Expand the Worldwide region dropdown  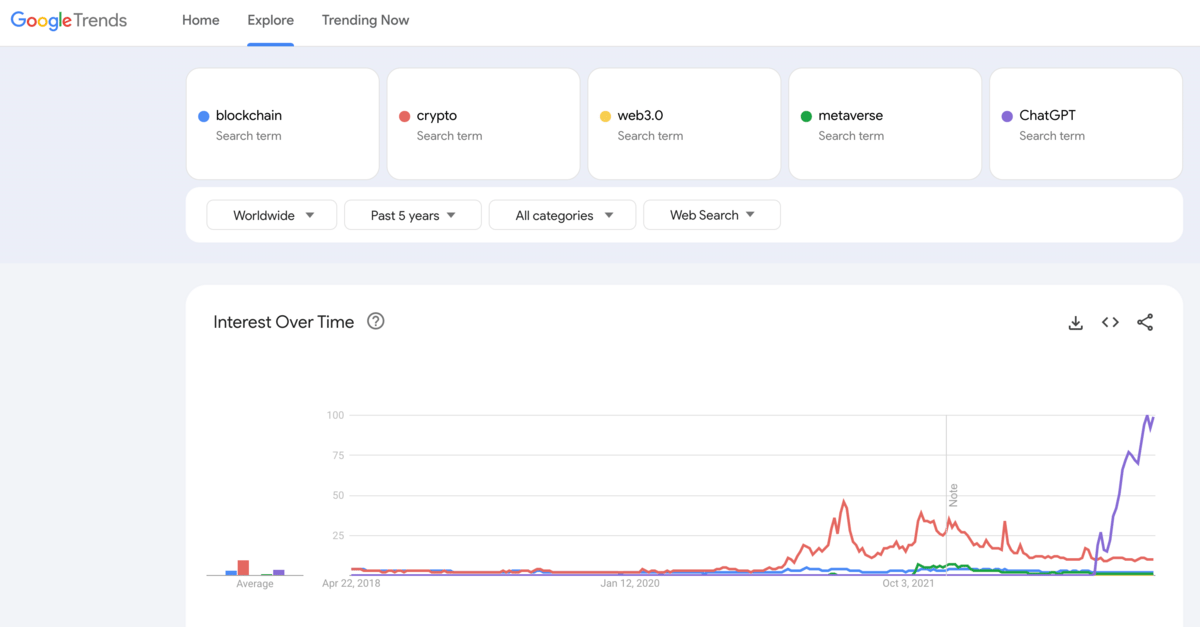(x=273, y=215)
